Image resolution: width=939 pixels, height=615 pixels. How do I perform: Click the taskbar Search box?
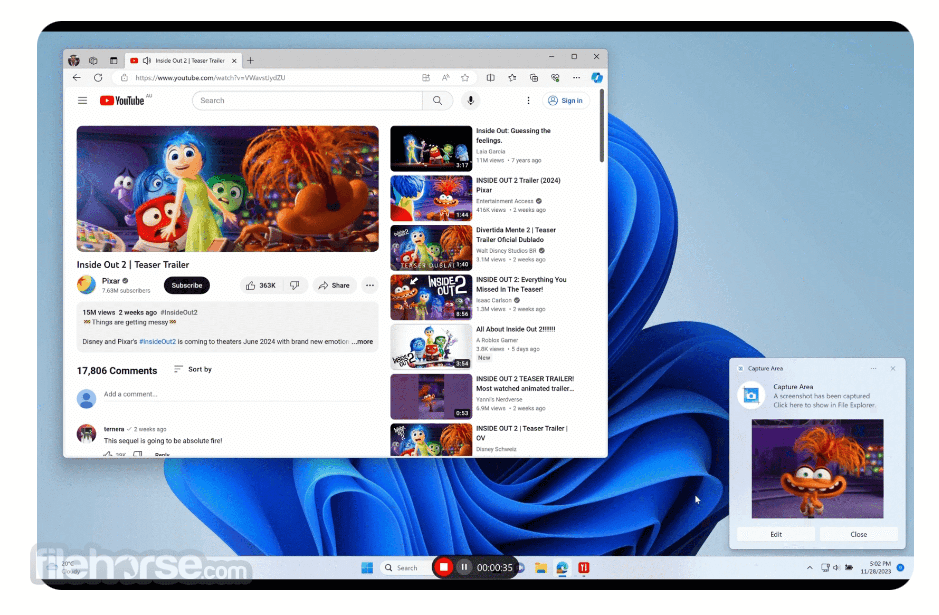coord(406,568)
